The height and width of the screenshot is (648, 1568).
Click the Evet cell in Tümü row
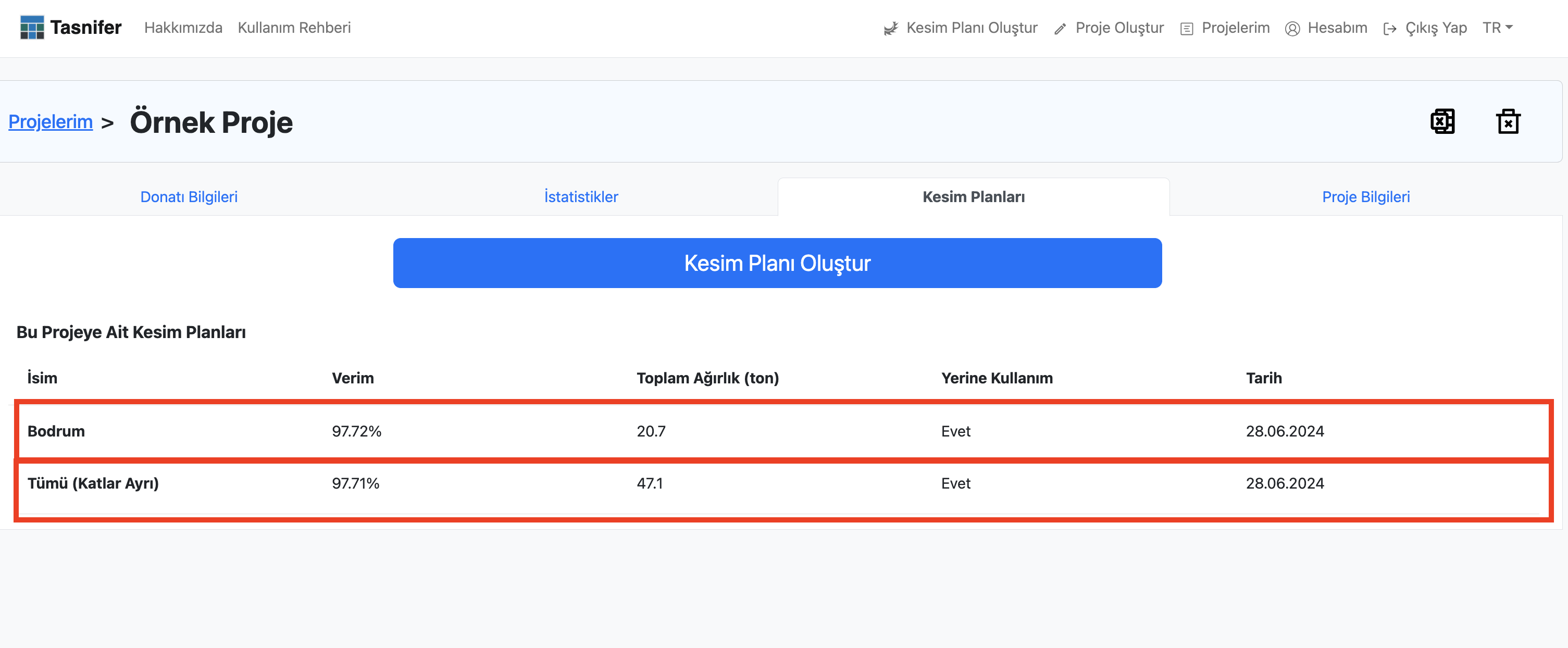coord(956,484)
